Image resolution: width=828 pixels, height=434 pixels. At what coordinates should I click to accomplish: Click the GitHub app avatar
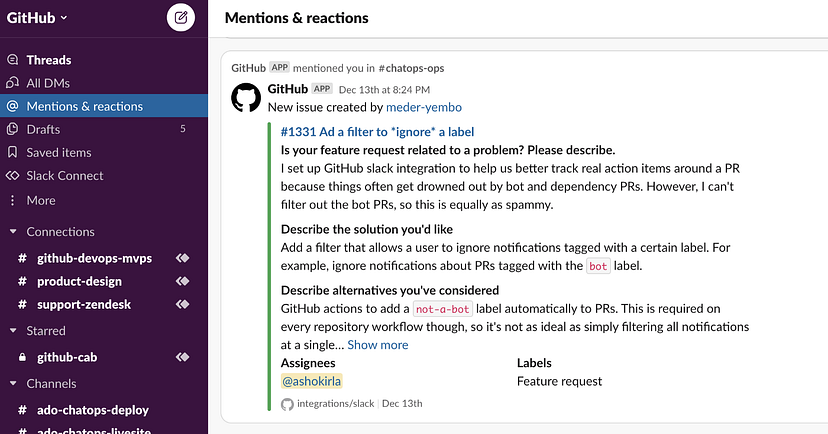tap(246, 98)
